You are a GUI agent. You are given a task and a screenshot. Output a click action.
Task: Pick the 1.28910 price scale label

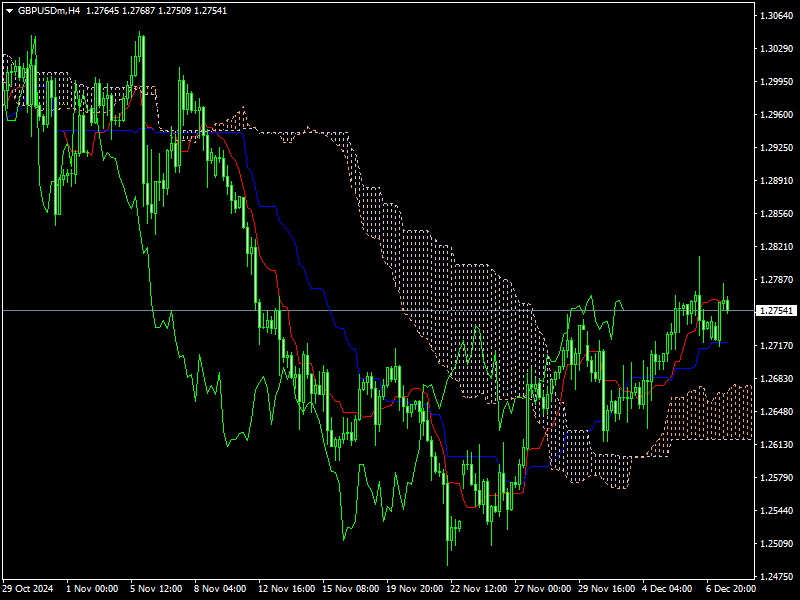point(777,181)
